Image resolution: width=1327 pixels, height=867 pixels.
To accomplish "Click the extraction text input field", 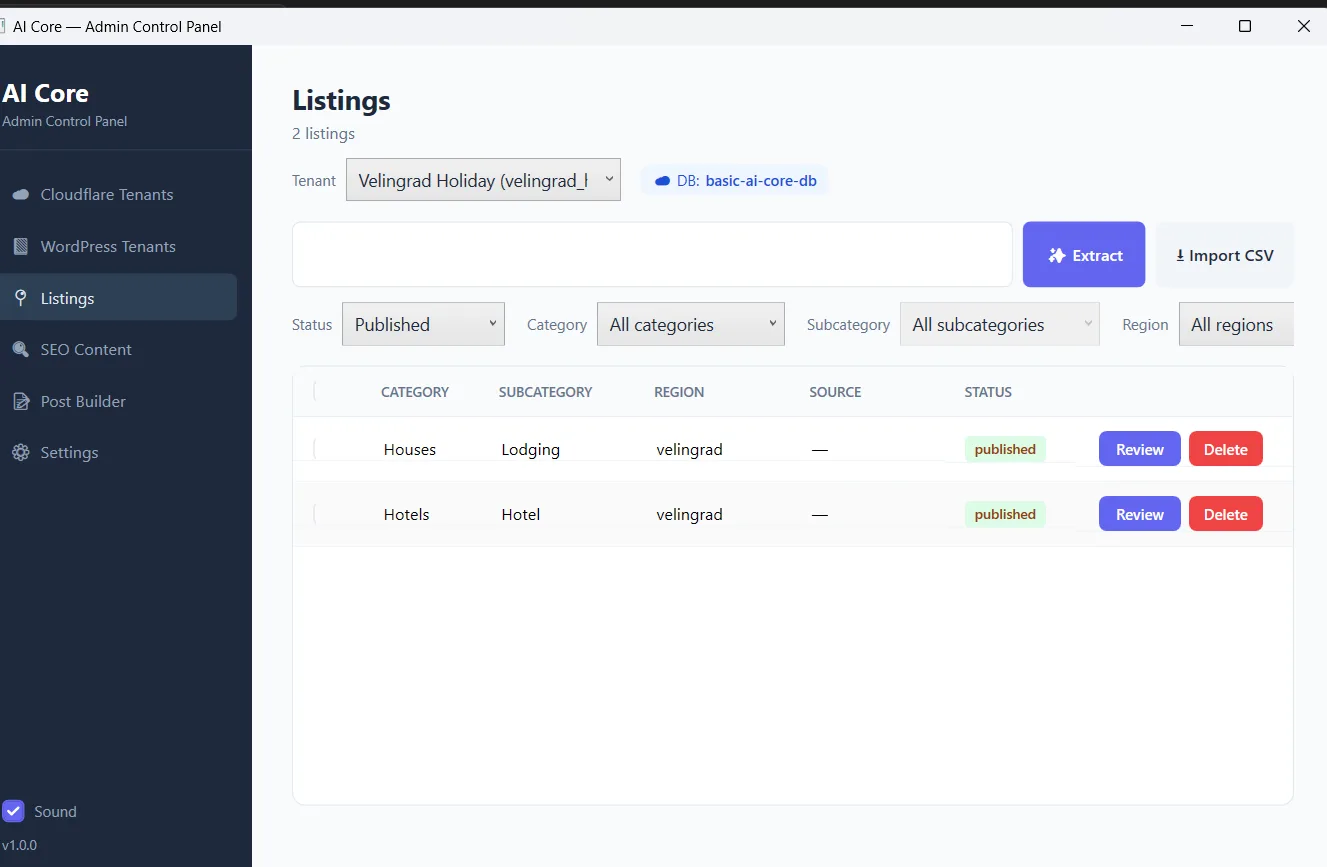I will point(652,254).
